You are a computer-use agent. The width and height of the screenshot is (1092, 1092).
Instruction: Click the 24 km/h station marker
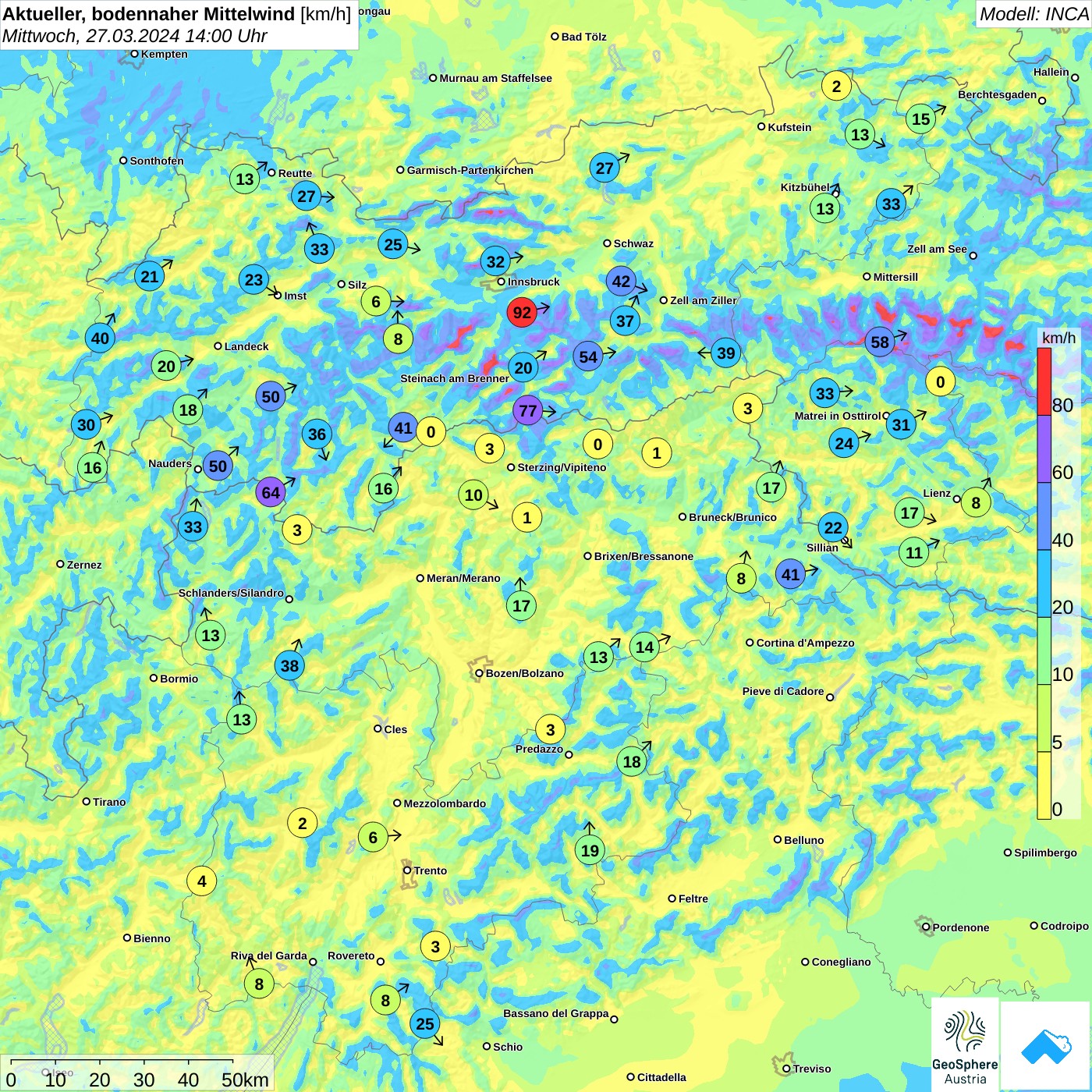coord(844,444)
